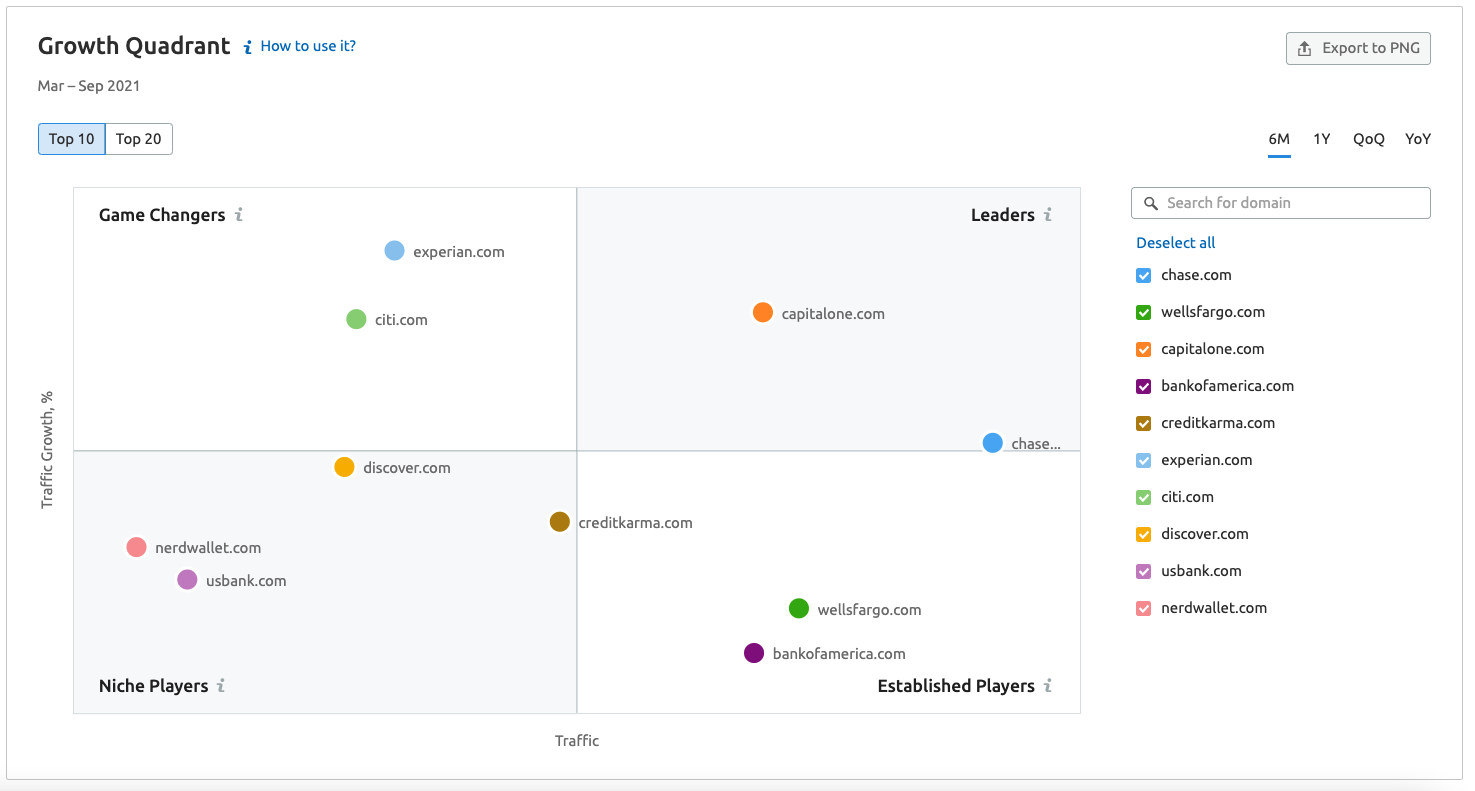Uncheck the citi.com checkbox
The image size is (1475, 791).
pos(1144,497)
